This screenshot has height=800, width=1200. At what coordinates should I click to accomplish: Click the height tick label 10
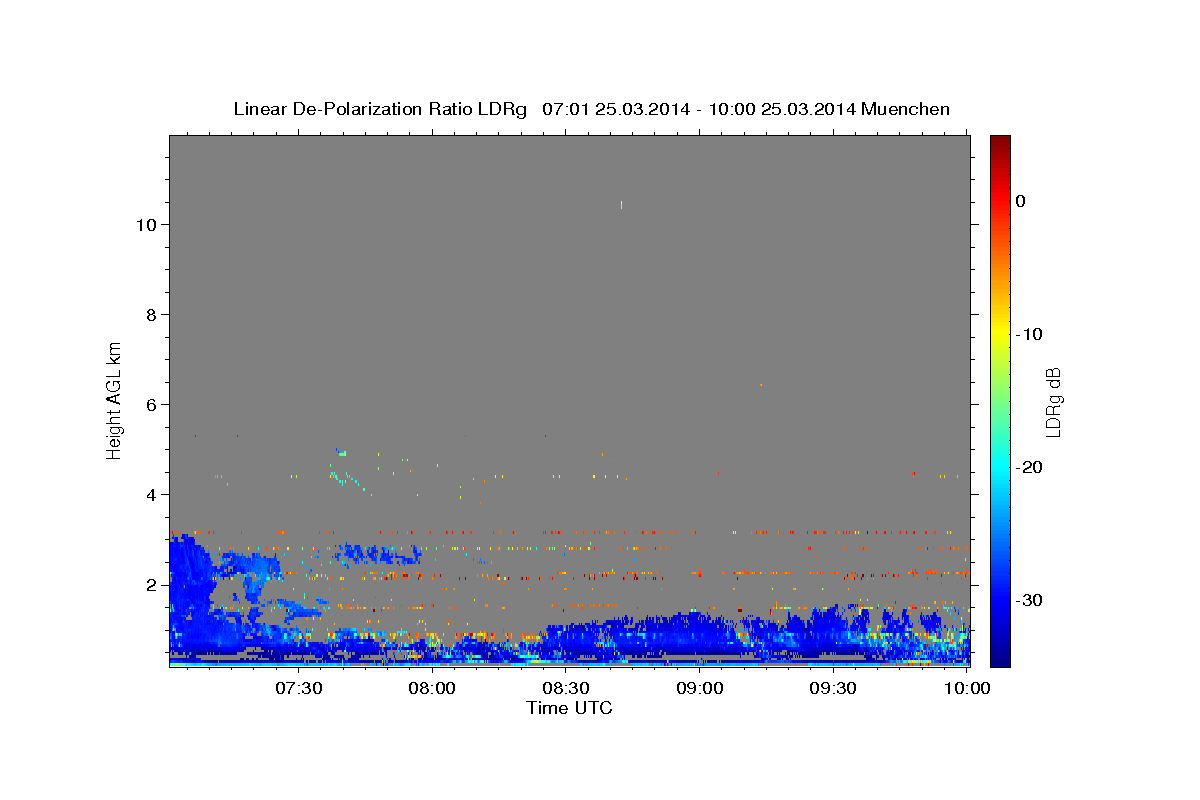click(146, 225)
